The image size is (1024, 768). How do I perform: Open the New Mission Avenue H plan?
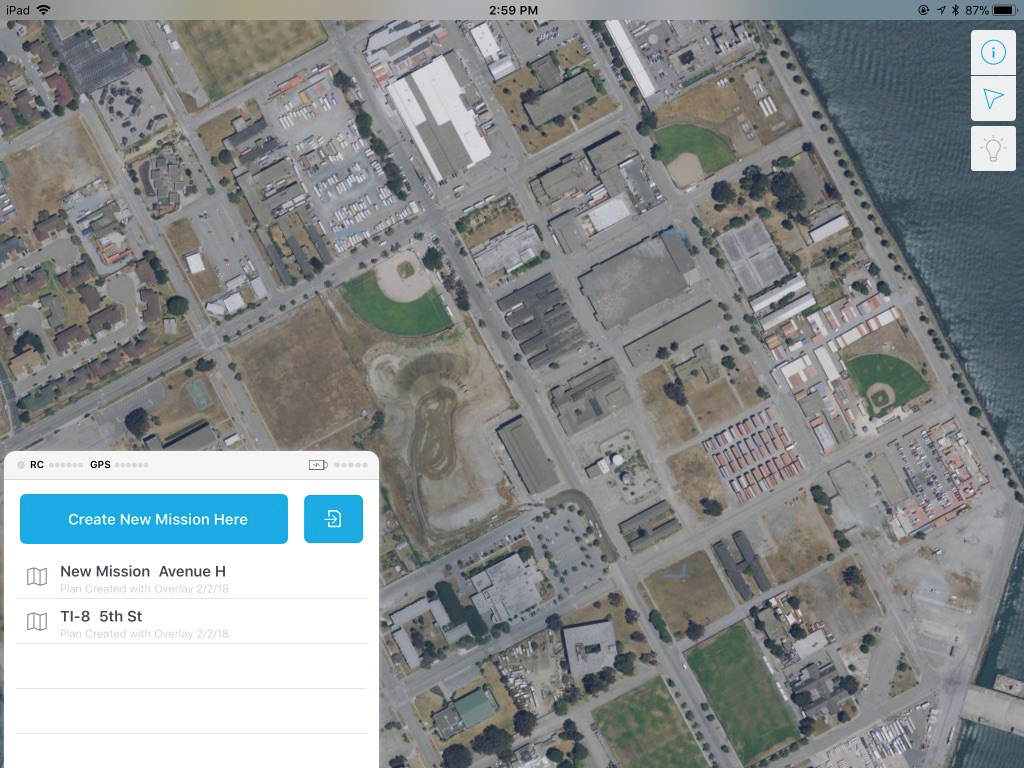coord(191,577)
